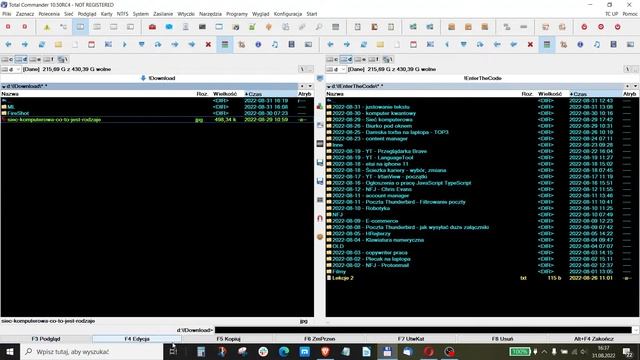This screenshot has width=640, height=360.
Task: Switch left panel to drive f
Action: click(49, 60)
